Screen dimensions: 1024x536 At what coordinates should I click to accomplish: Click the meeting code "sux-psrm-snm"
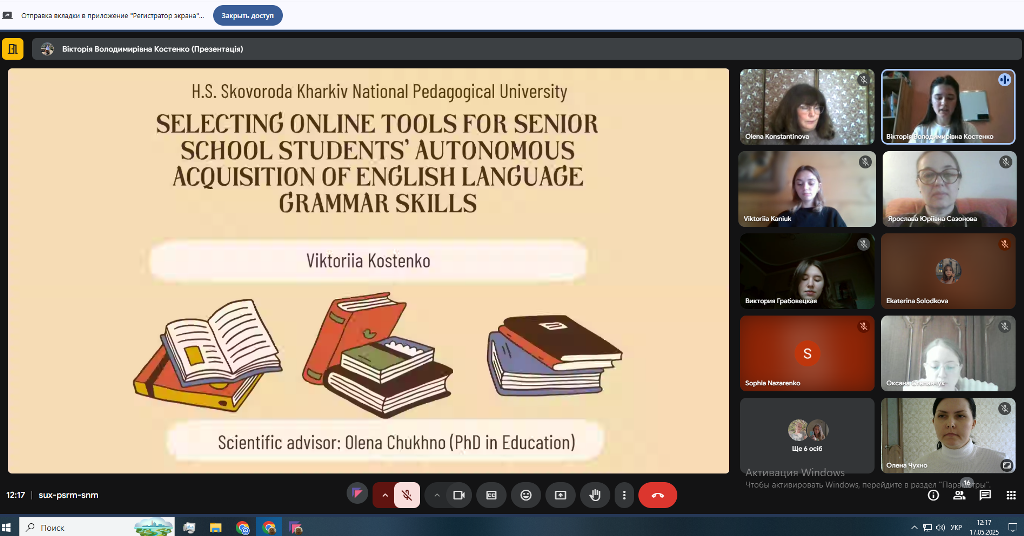[x=69, y=495]
